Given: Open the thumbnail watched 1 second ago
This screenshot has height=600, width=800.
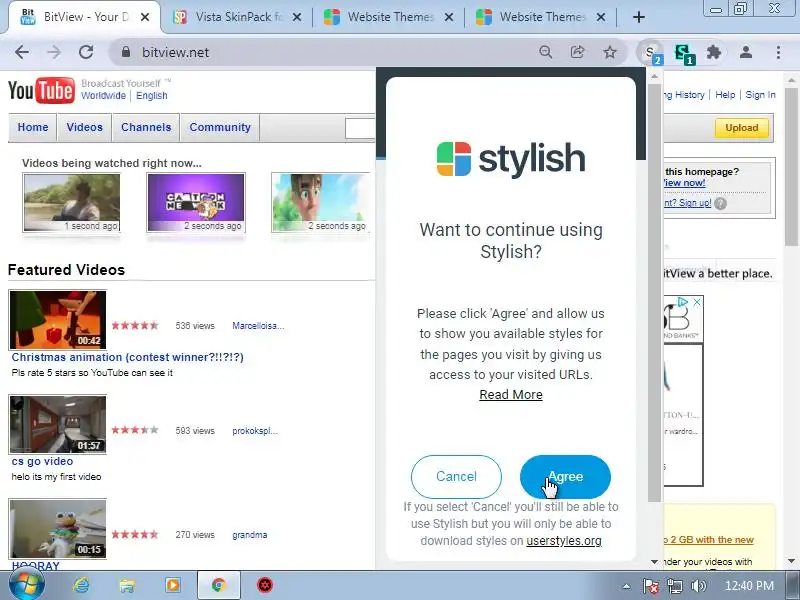Looking at the screenshot, I should [x=71, y=203].
